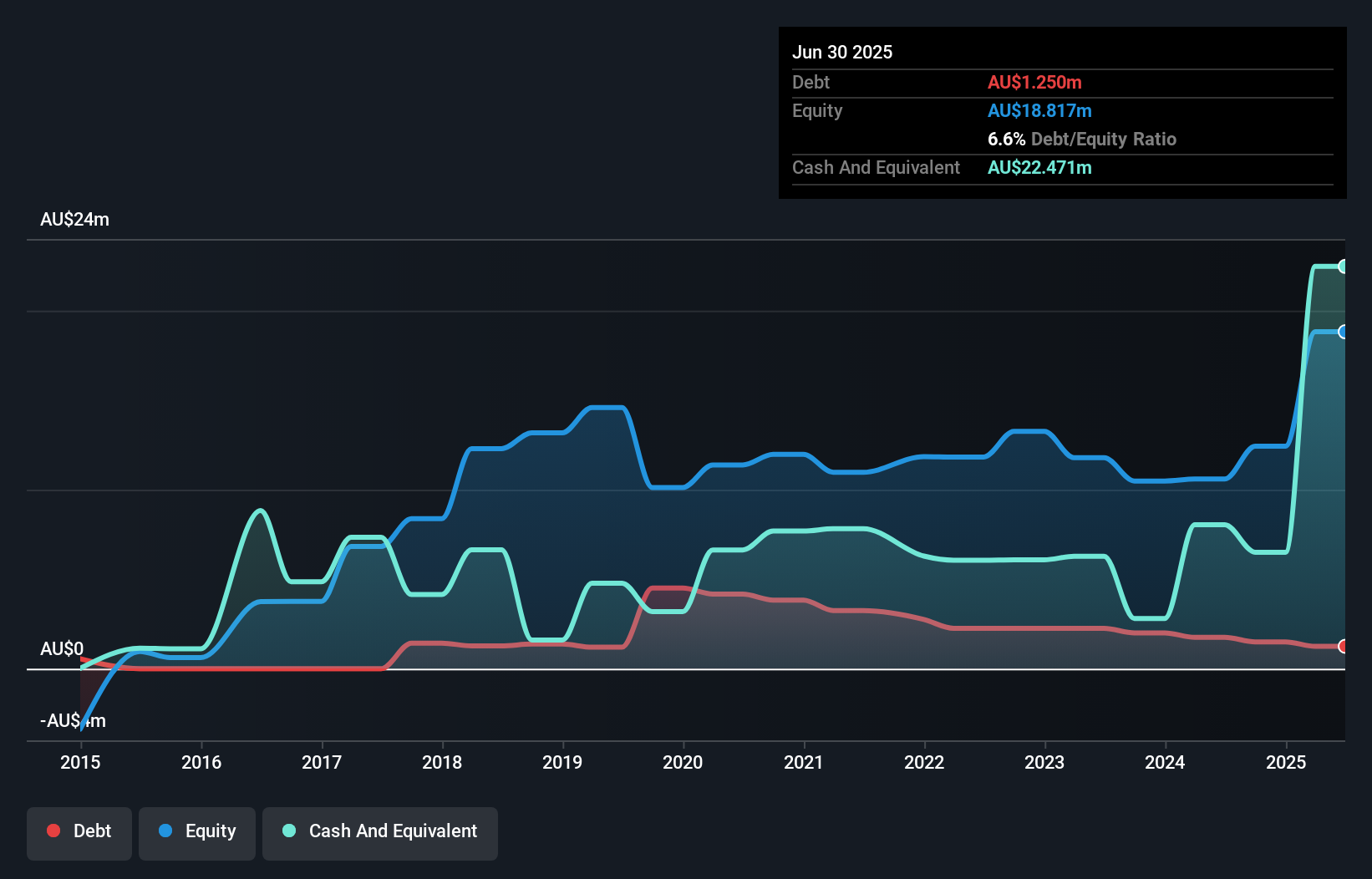Click the AU$24m axis label
Viewport: 1372px width, 879px height.
pos(76,219)
